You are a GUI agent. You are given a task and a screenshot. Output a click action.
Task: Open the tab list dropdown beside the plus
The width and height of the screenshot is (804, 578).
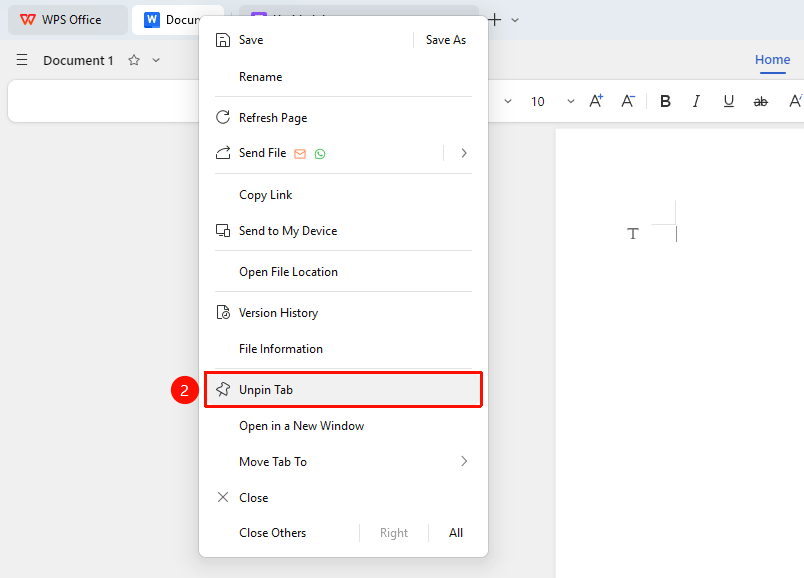point(515,20)
